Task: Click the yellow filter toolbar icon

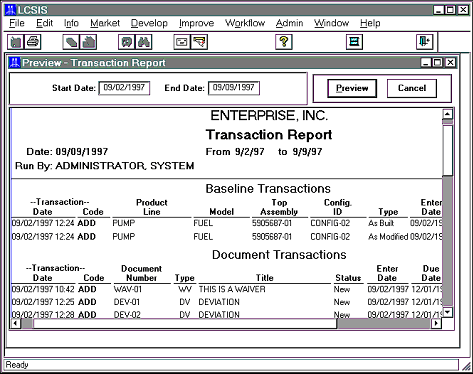Action: tap(199, 42)
